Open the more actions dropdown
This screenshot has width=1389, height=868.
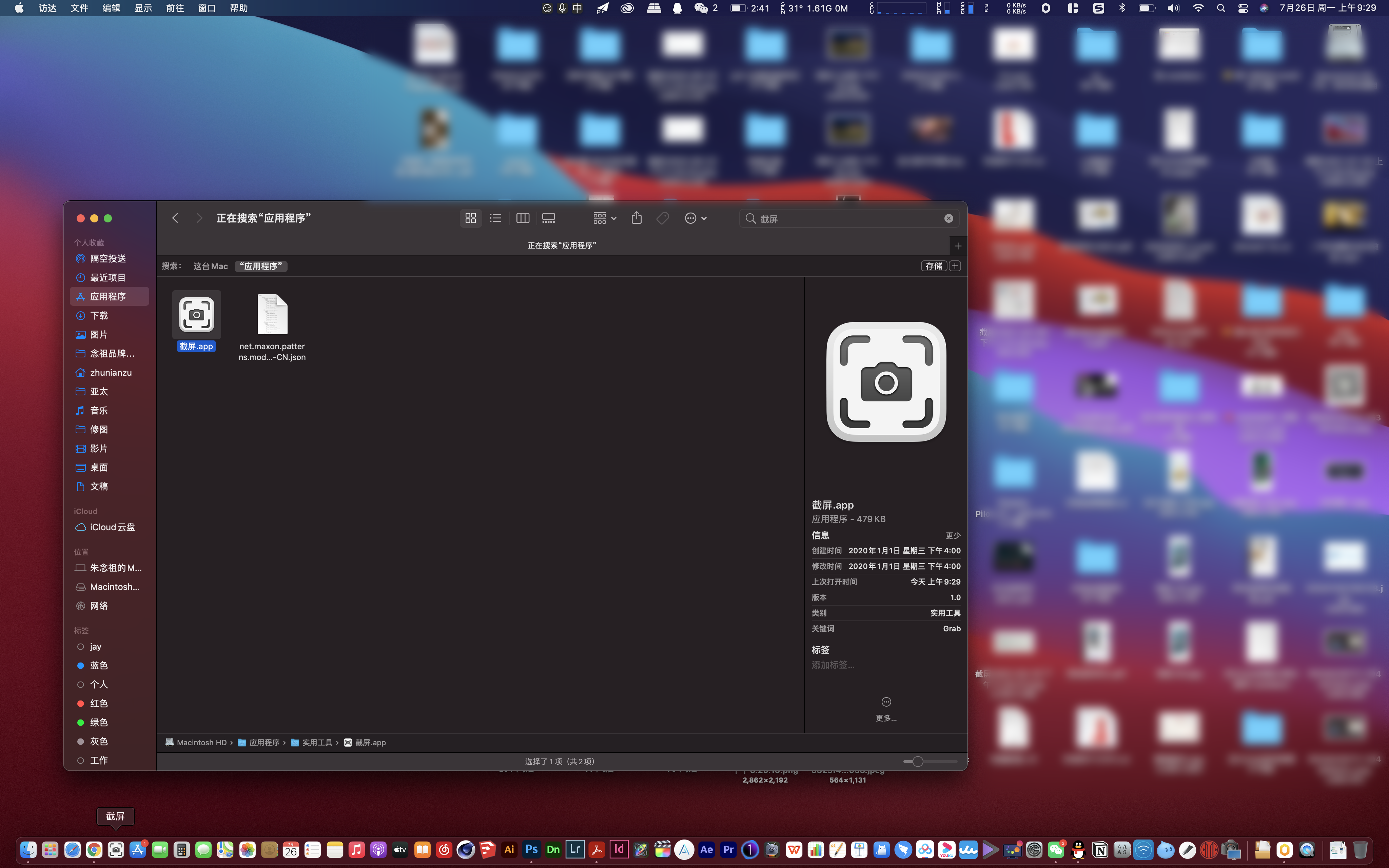click(695, 218)
